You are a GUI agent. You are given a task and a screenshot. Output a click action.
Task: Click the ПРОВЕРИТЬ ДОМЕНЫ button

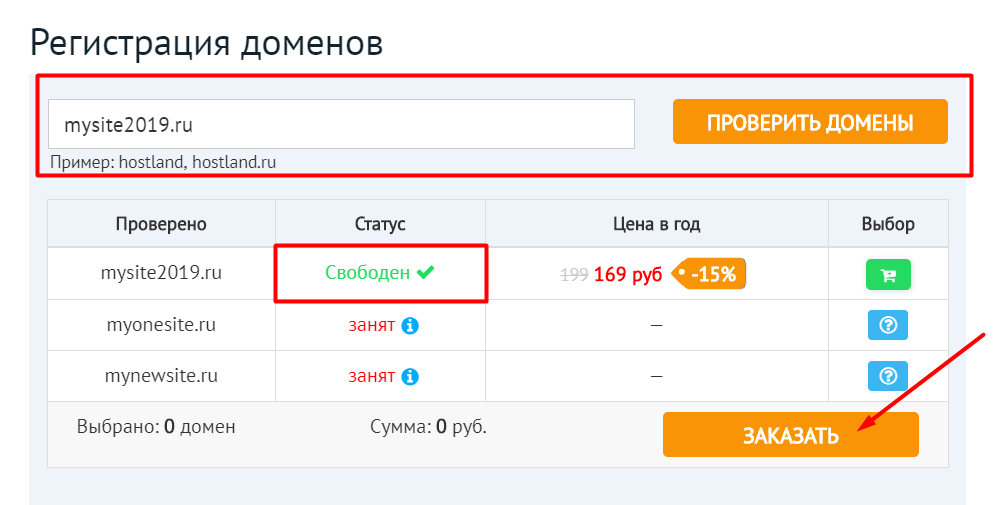[x=810, y=122]
